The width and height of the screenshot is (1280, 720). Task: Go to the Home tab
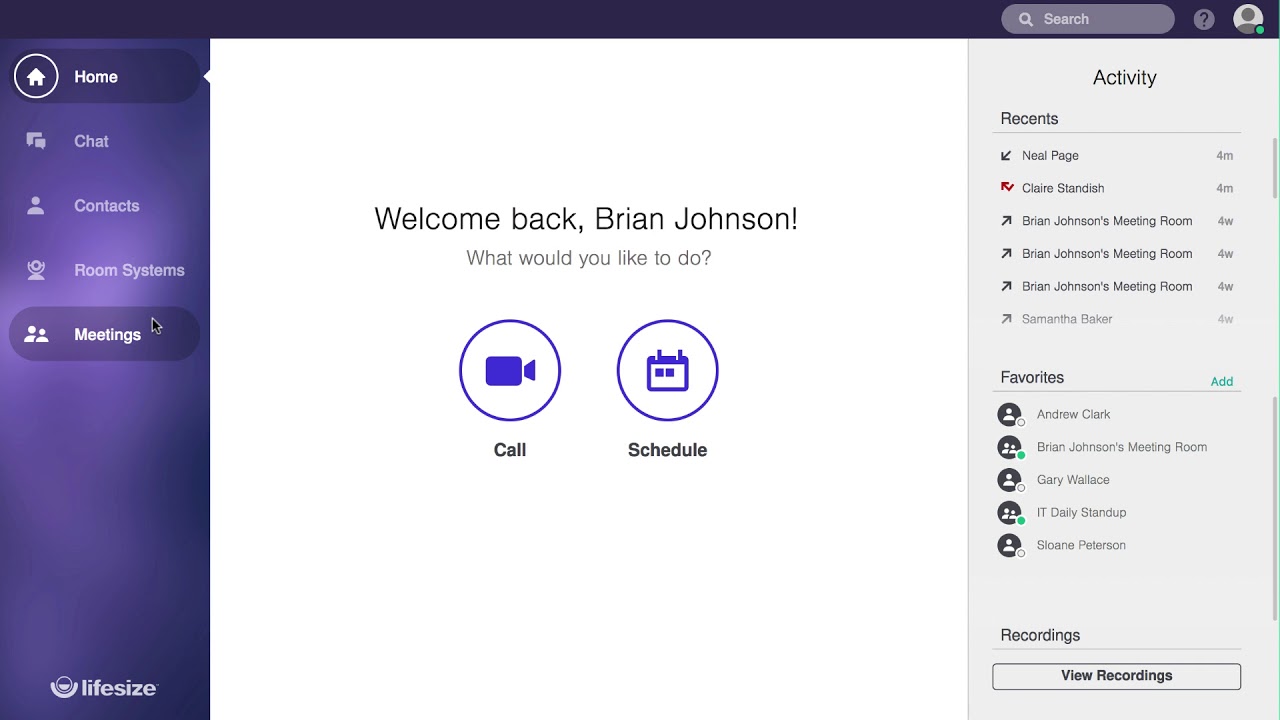tap(105, 77)
